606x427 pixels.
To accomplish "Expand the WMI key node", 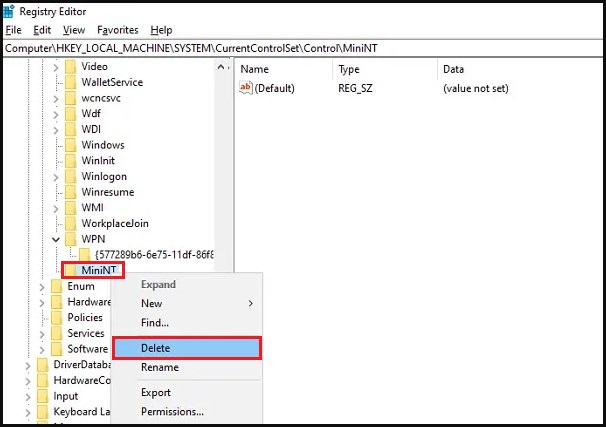I will pyautogui.click(x=56, y=207).
